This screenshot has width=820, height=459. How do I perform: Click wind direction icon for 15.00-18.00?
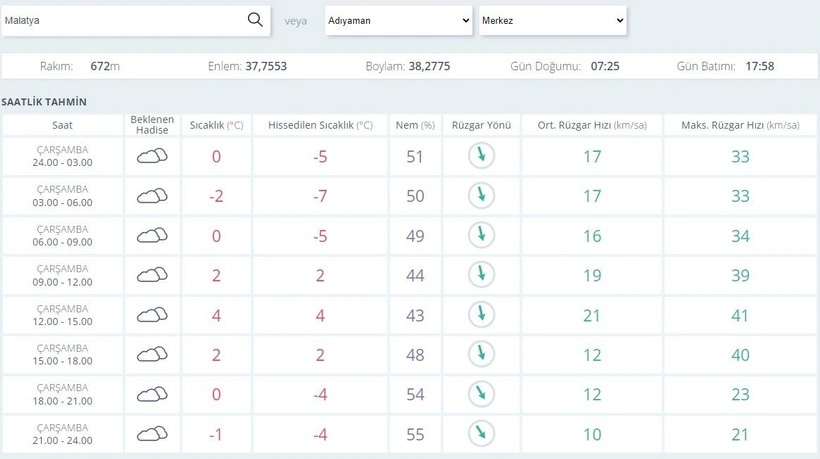[481, 354]
